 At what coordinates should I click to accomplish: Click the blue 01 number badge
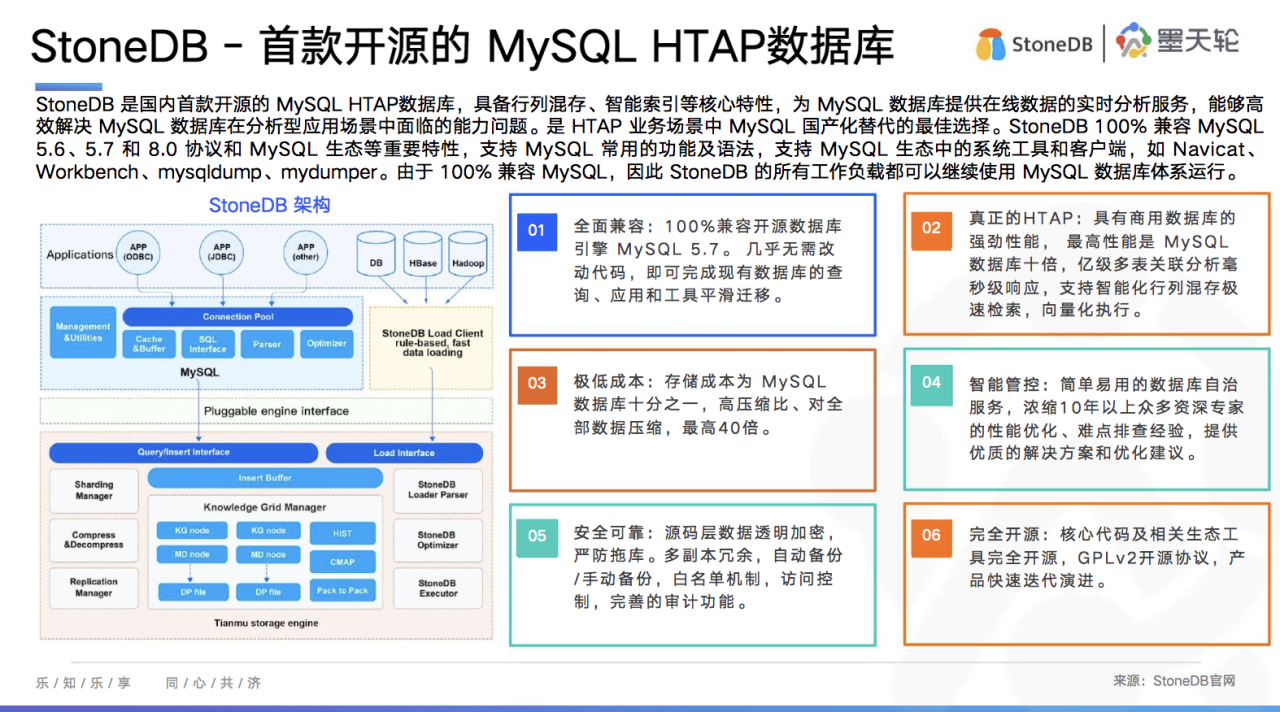tap(537, 230)
